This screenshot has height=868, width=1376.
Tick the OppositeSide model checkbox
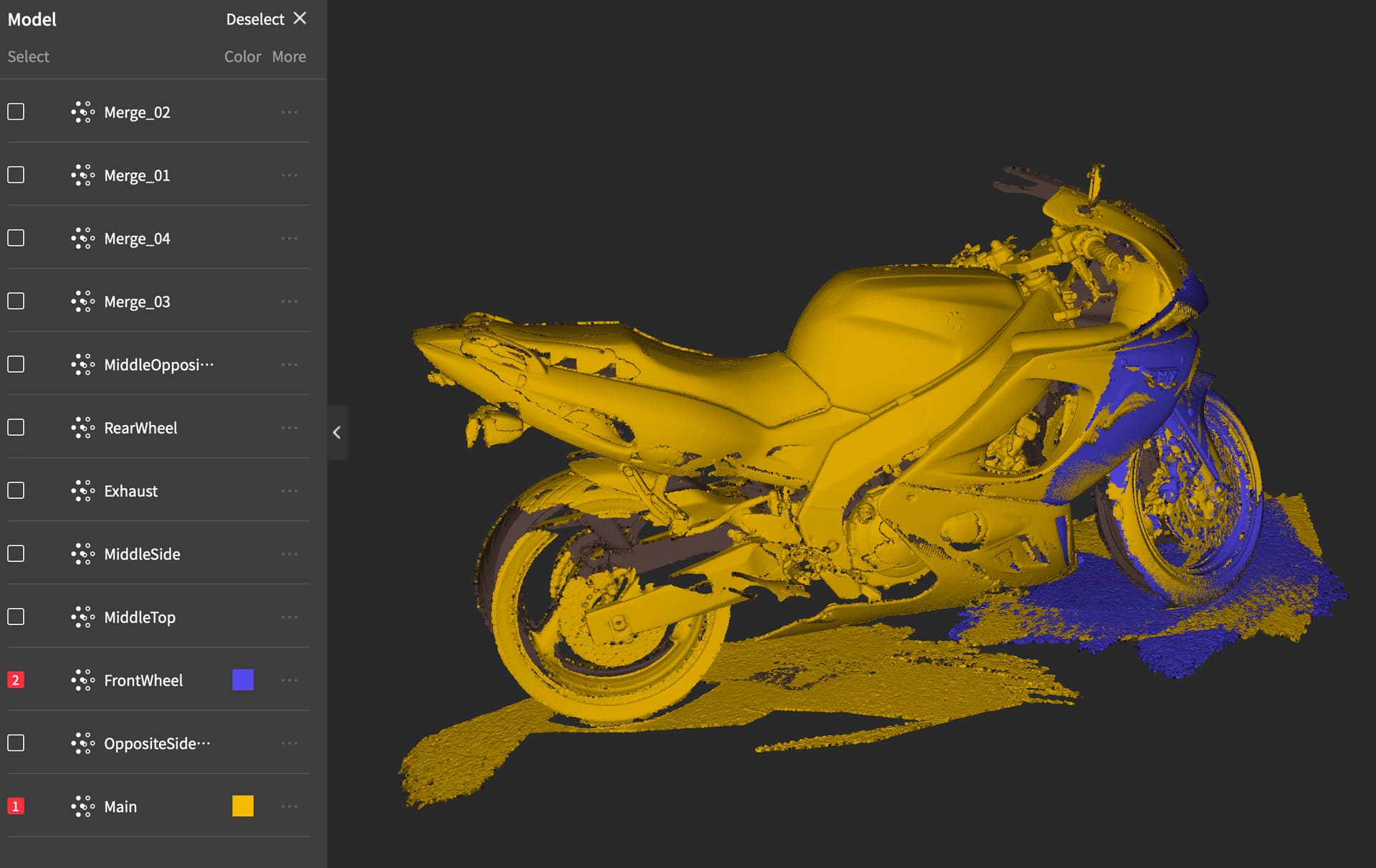pyautogui.click(x=16, y=743)
